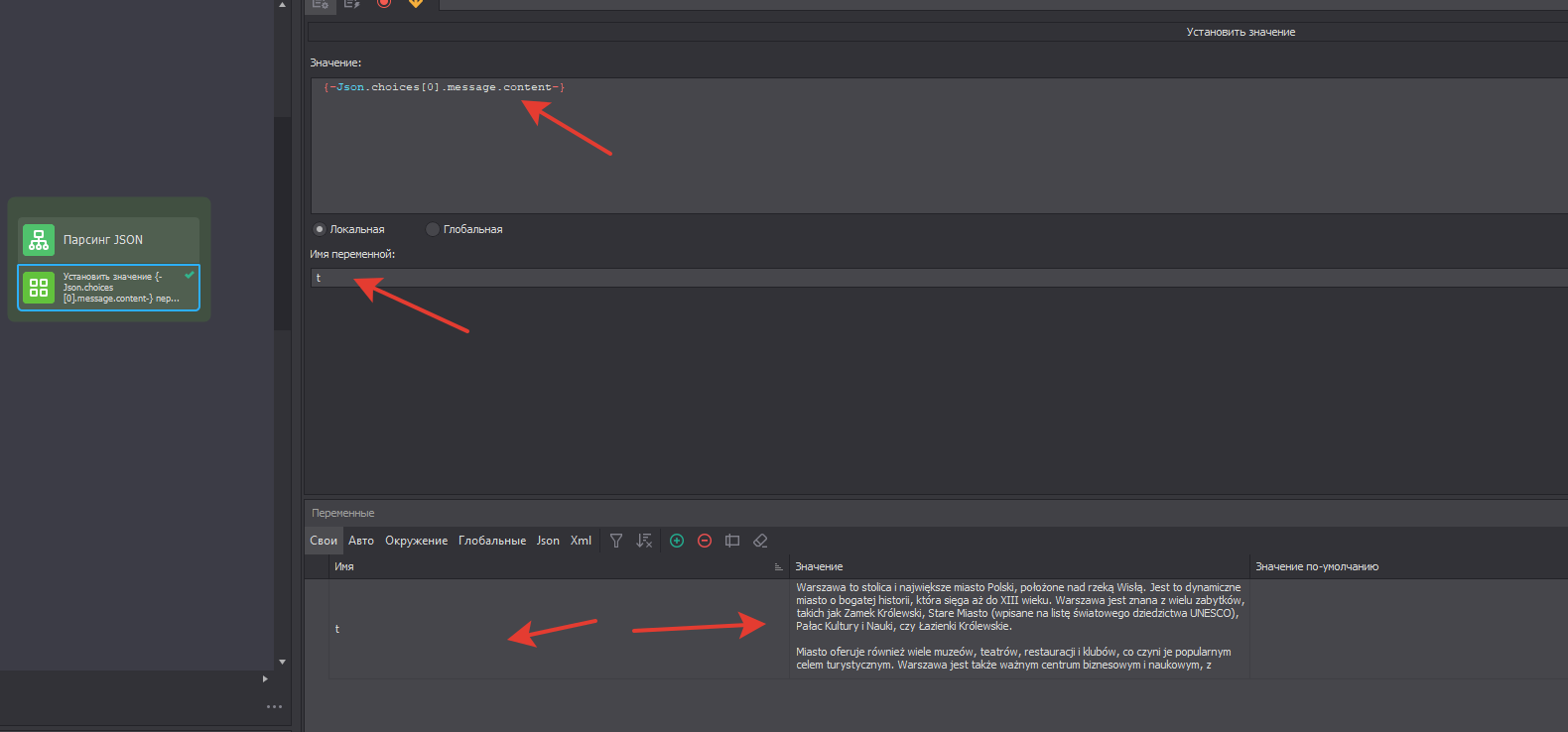Switch to the Глобальные variables tab
Screen dimensions: 1568x732
click(x=492, y=541)
